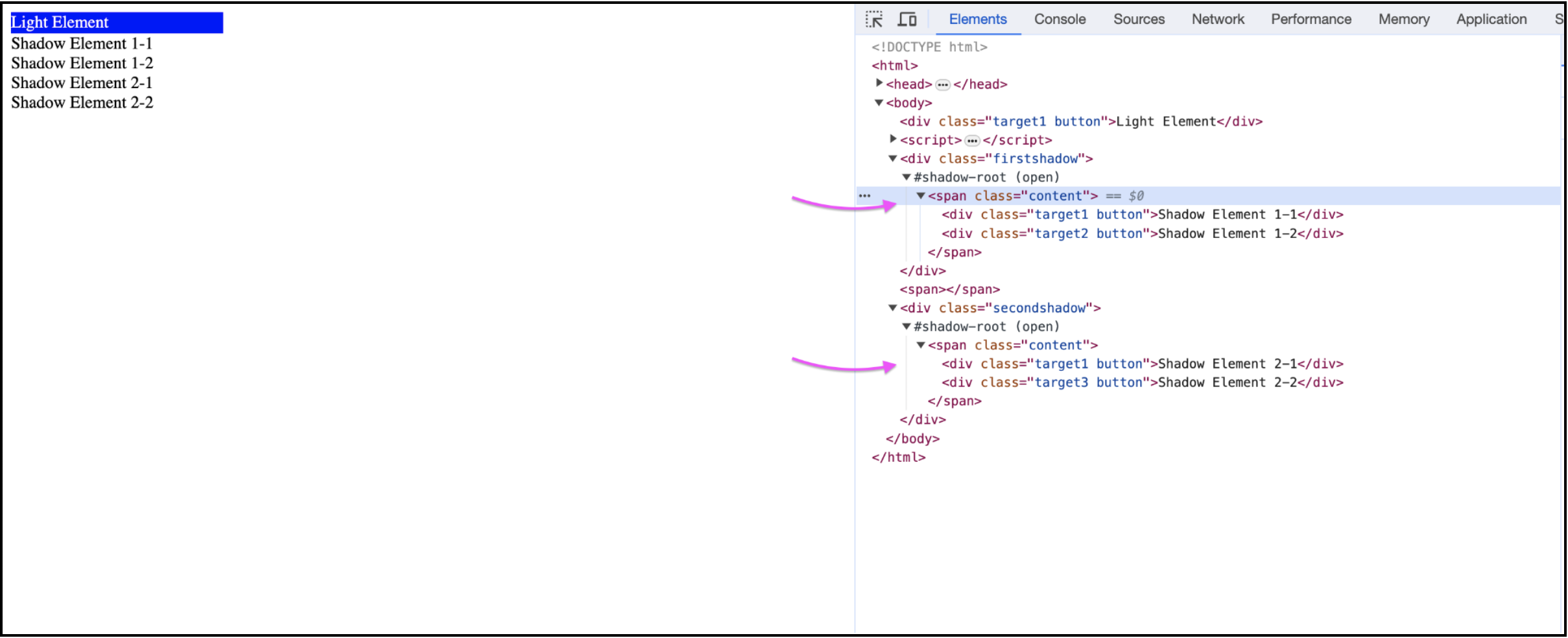This screenshot has height=638, width=1568.
Task: Collapse span content in second shadow root
Action: (x=920, y=346)
